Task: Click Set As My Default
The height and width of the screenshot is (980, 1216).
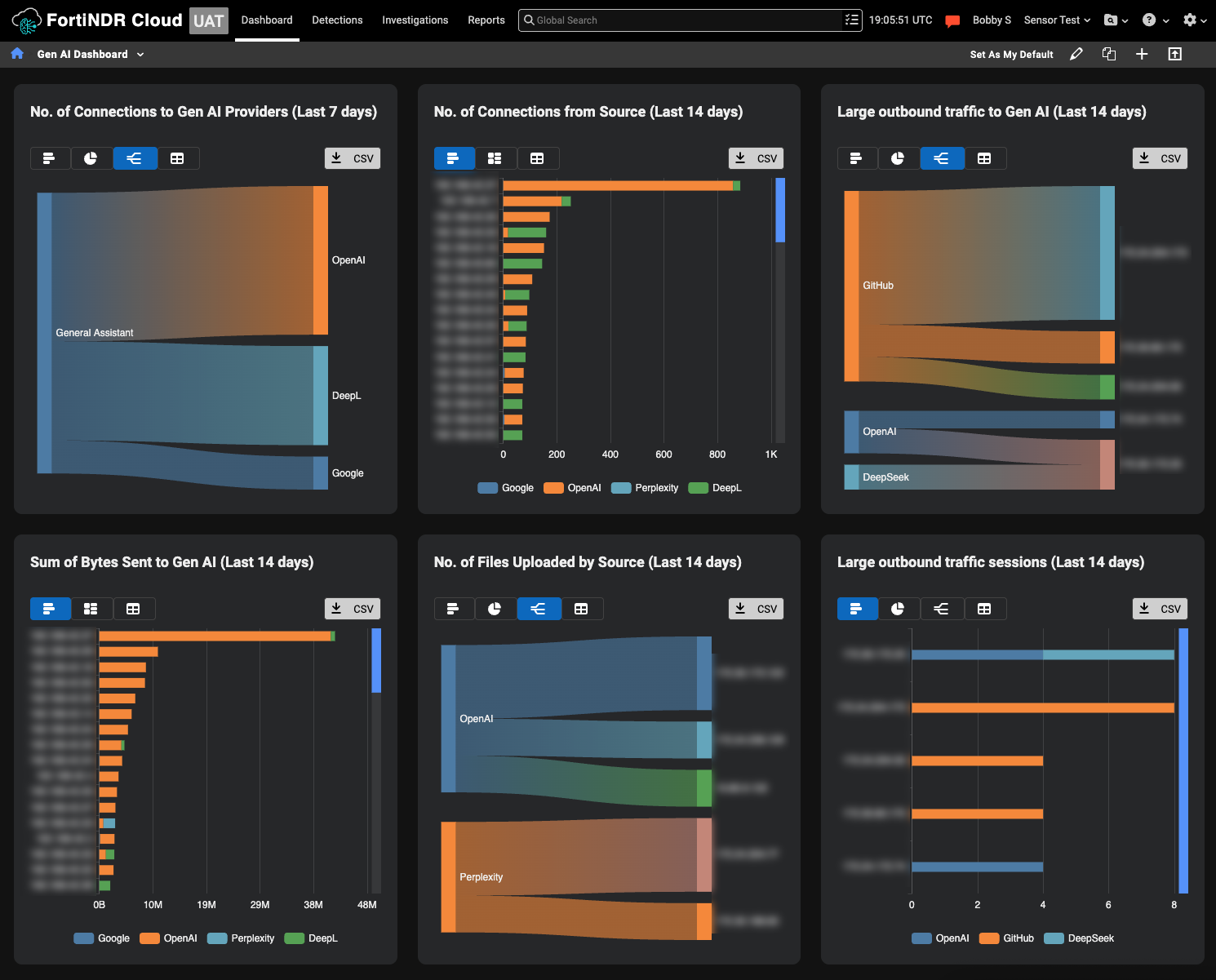Action: coord(1011,55)
